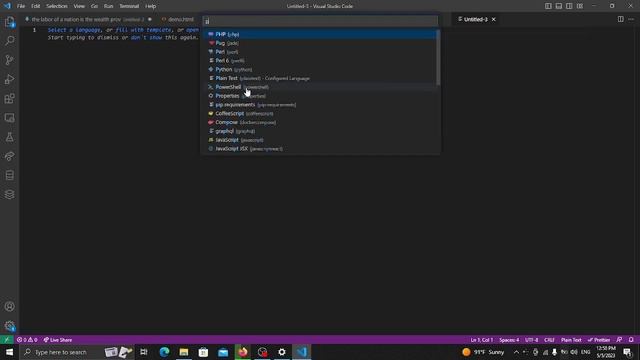
Task: Open Customize Layout icon in the title bar
Action: tap(580, 6)
